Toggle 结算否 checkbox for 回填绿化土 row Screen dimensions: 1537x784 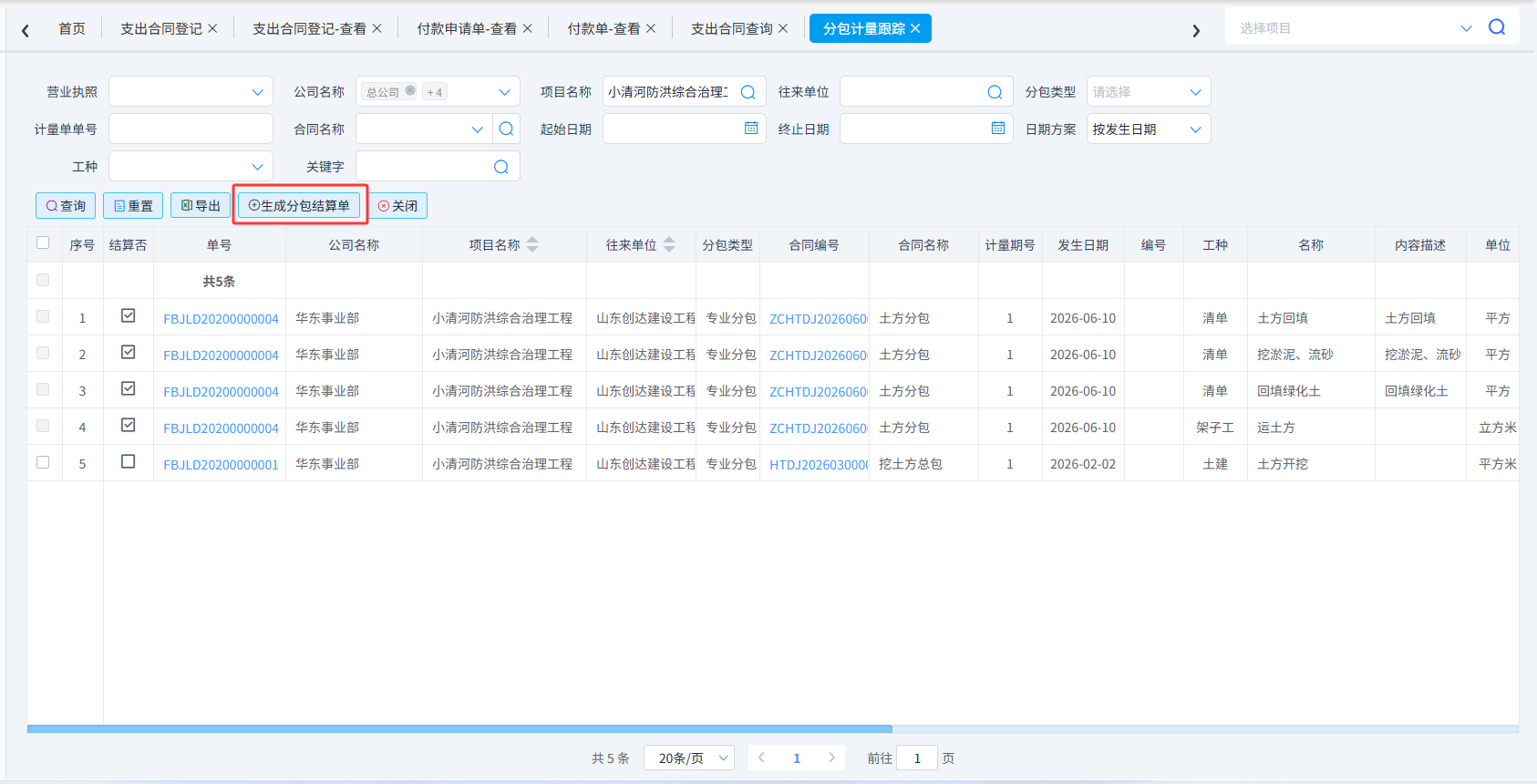point(129,388)
